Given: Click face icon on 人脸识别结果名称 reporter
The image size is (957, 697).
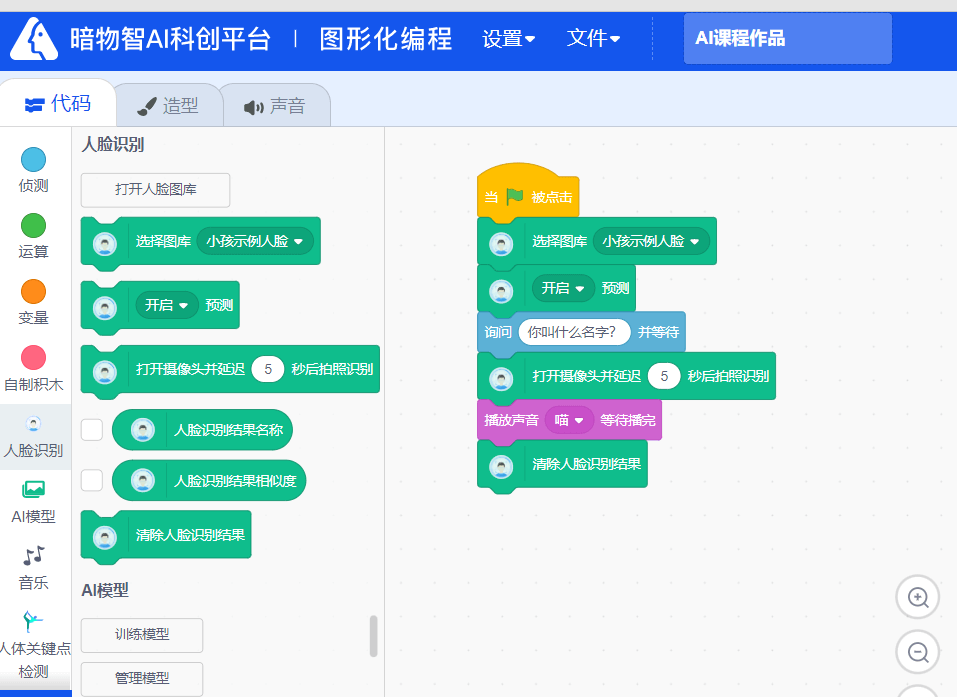Looking at the screenshot, I should pyautogui.click(x=143, y=430).
